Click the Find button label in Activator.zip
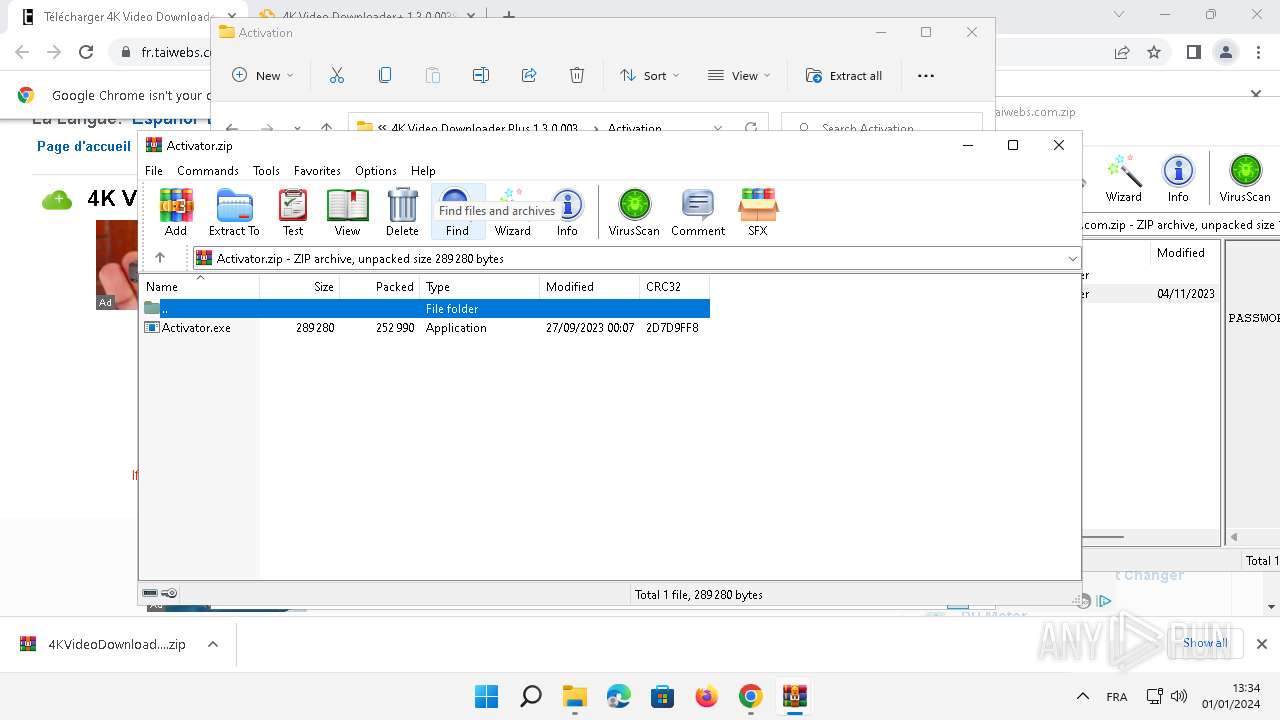The image size is (1280, 720). [x=457, y=231]
